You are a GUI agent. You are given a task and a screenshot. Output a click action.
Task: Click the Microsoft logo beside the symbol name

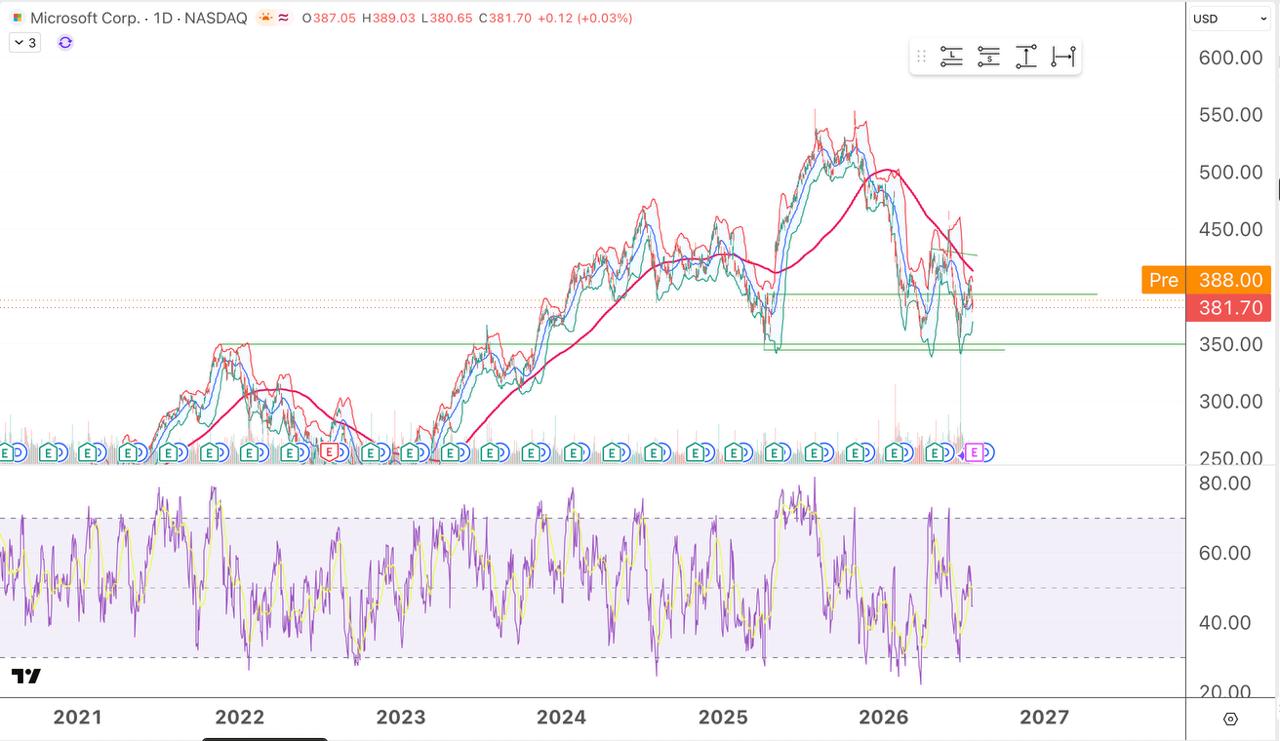pyautogui.click(x=17, y=18)
